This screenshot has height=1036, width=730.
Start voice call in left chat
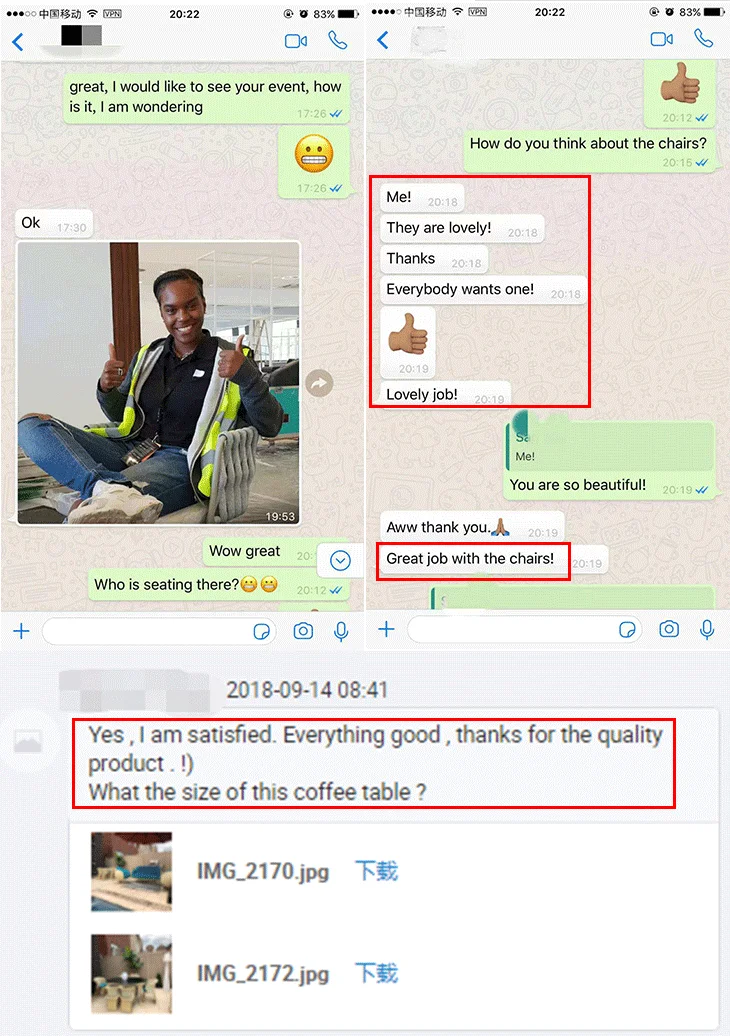click(338, 41)
